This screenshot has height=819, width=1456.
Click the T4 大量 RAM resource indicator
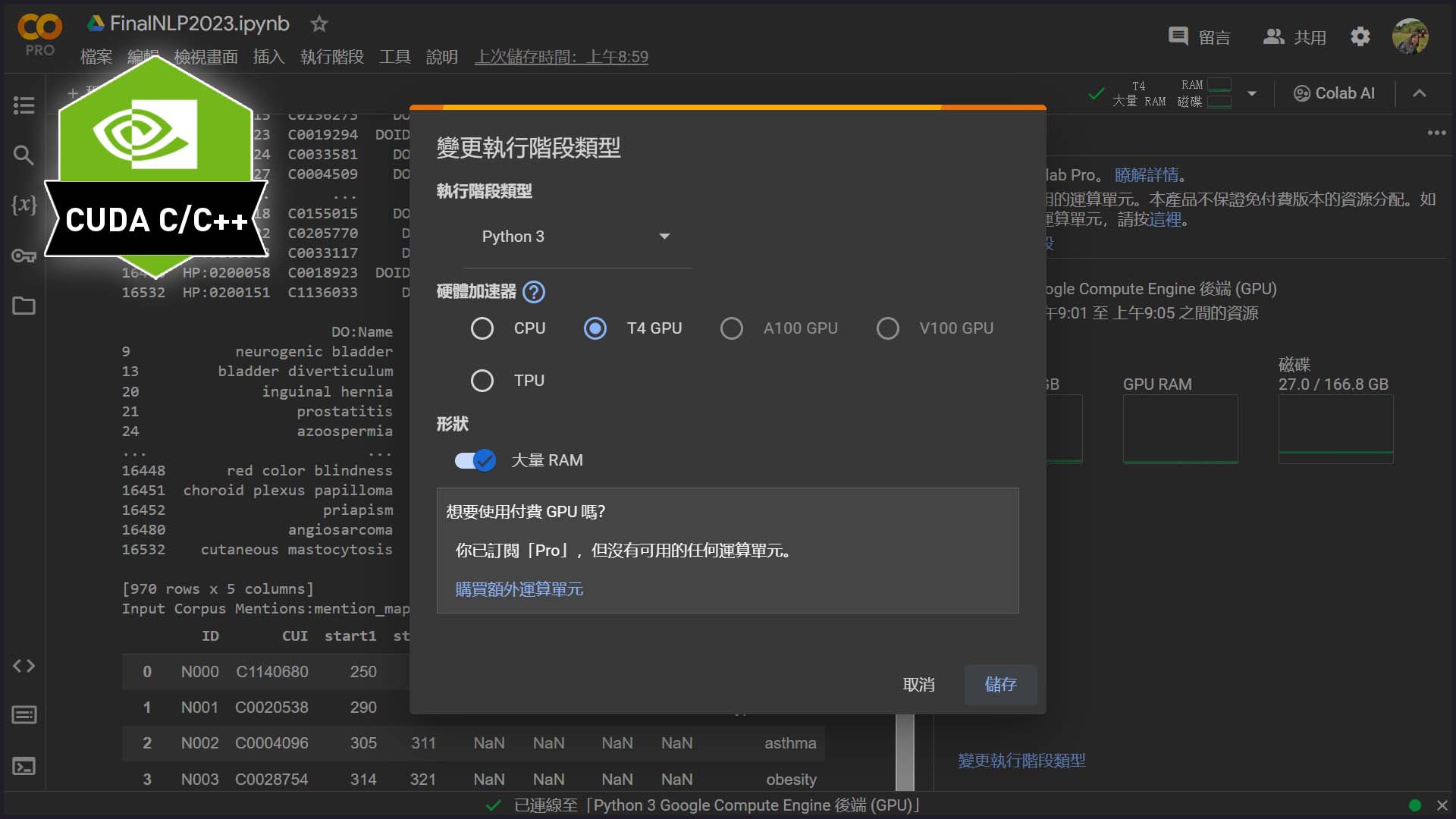coord(1172,93)
